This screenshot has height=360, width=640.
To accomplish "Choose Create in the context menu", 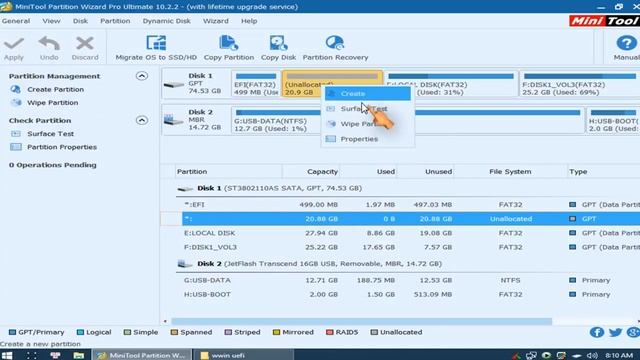I will click(368, 94).
